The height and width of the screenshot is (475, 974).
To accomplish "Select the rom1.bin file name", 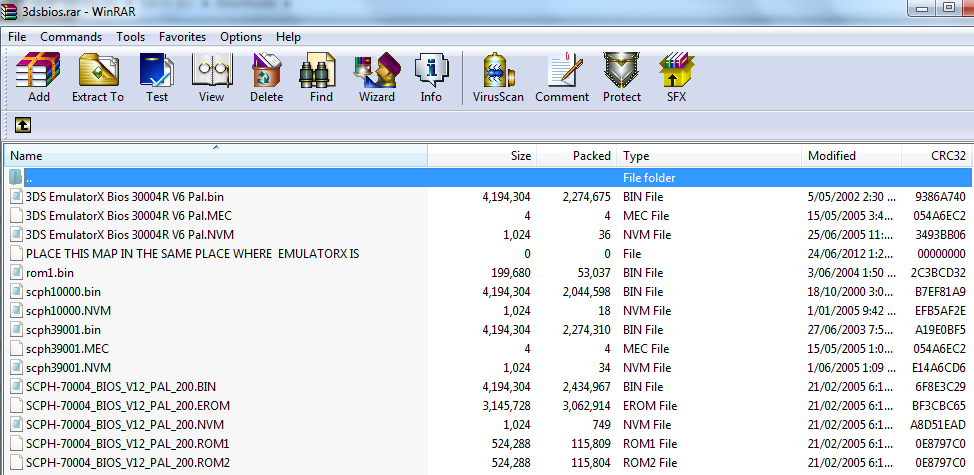I will (50, 273).
